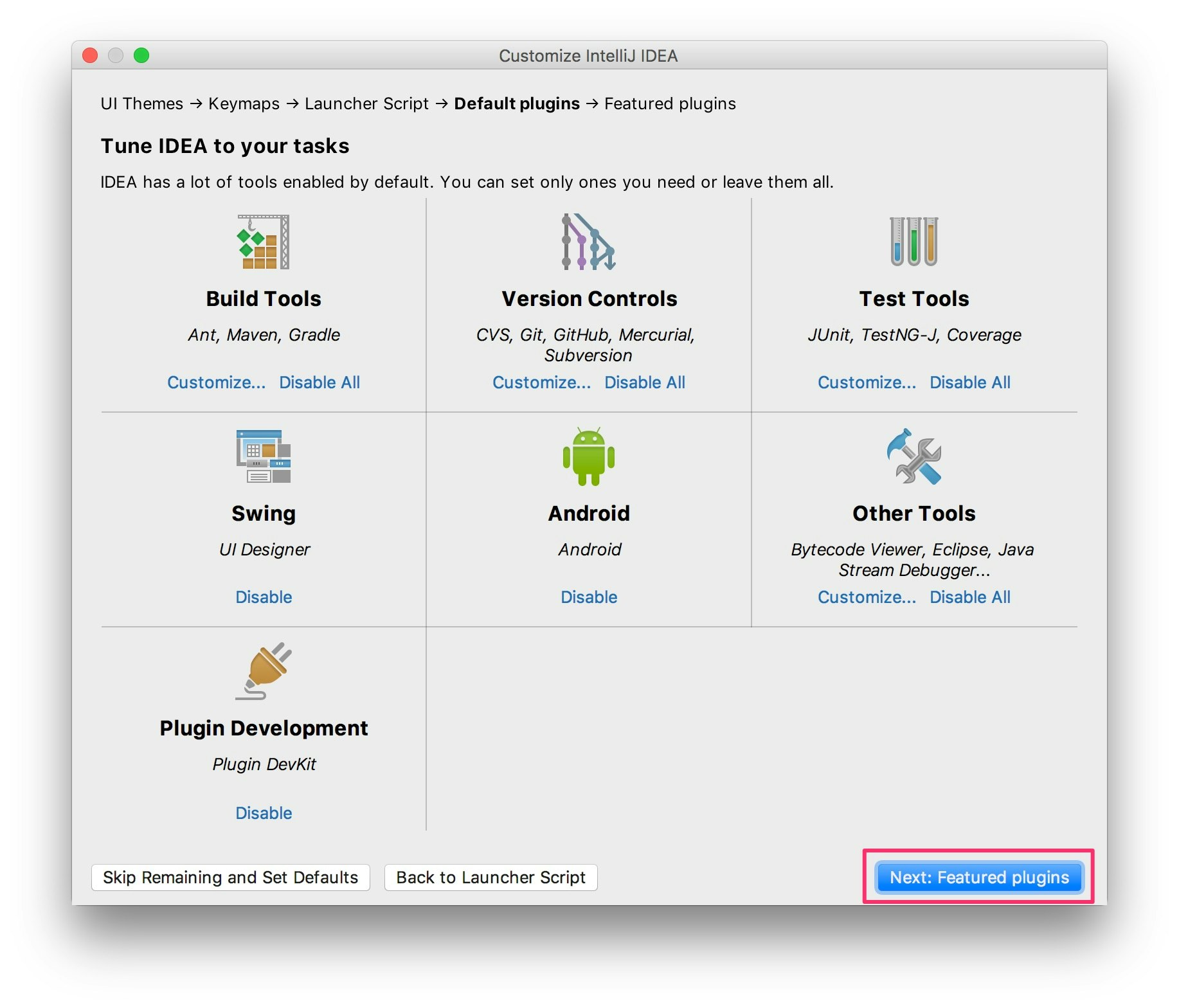Screen dimensions: 1179x1008
Task: Customize the Version Controls plugins
Action: click(542, 382)
